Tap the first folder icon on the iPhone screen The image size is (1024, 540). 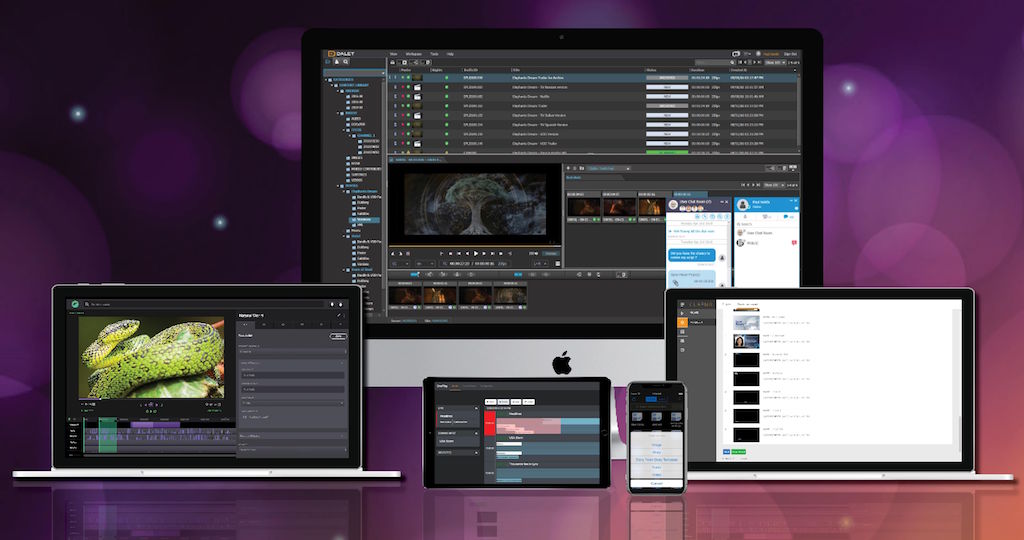(x=637, y=417)
